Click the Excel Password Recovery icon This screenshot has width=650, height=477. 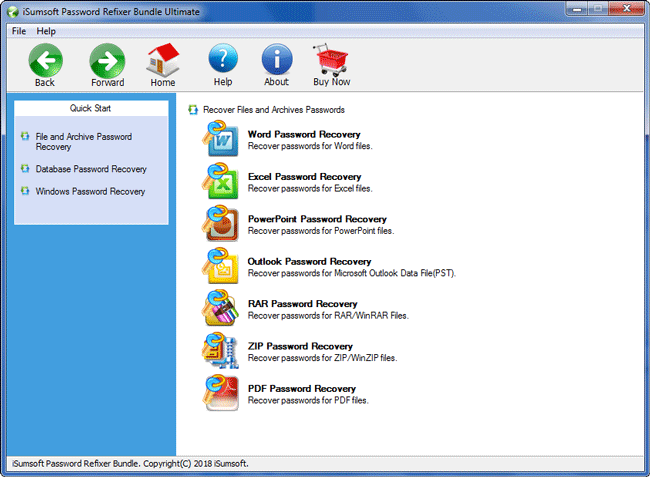click(221, 182)
